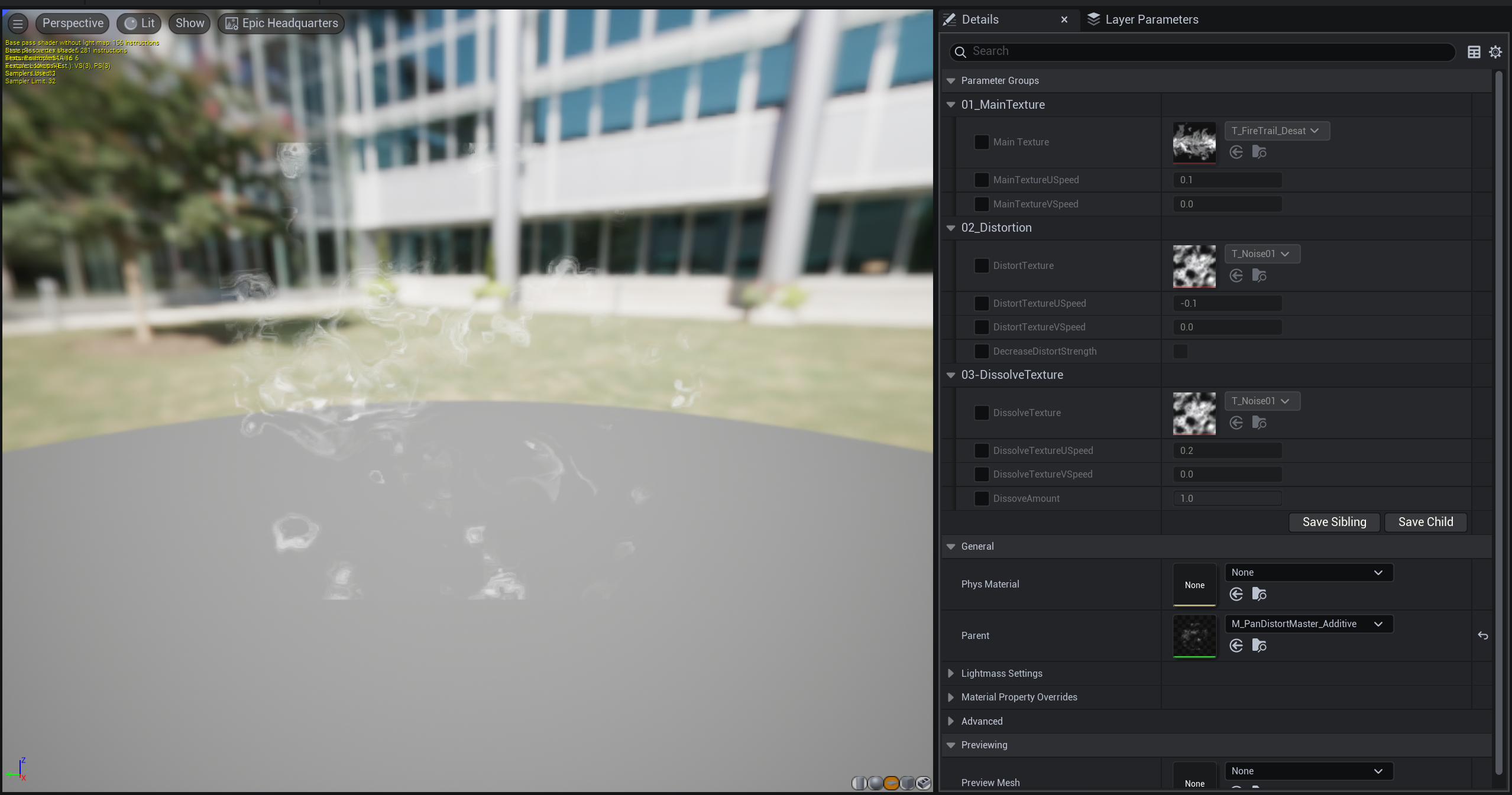This screenshot has width=1512, height=795.
Task: Toggle DecreaseDistortStrength value checkbox
Action: [x=1180, y=351]
